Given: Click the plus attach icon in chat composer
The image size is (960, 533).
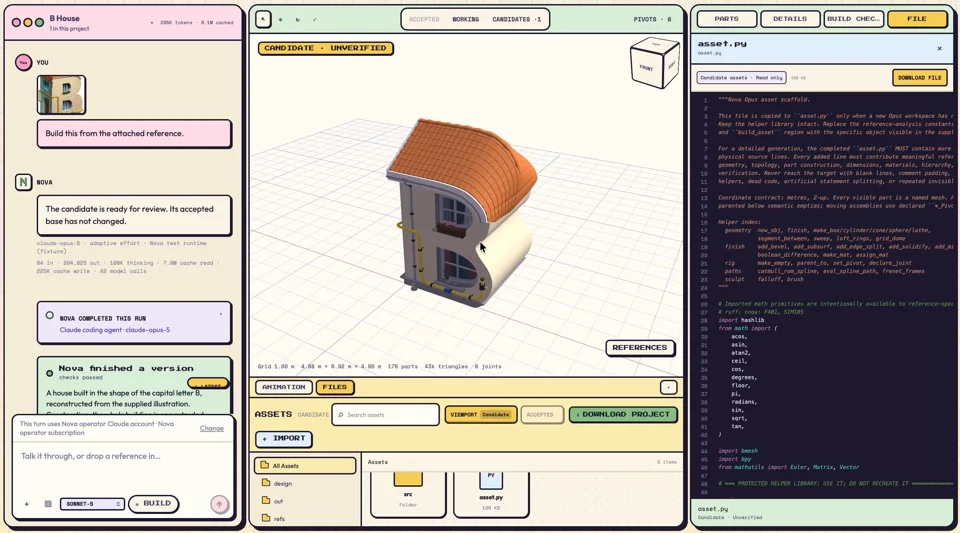Looking at the screenshot, I should [26, 504].
